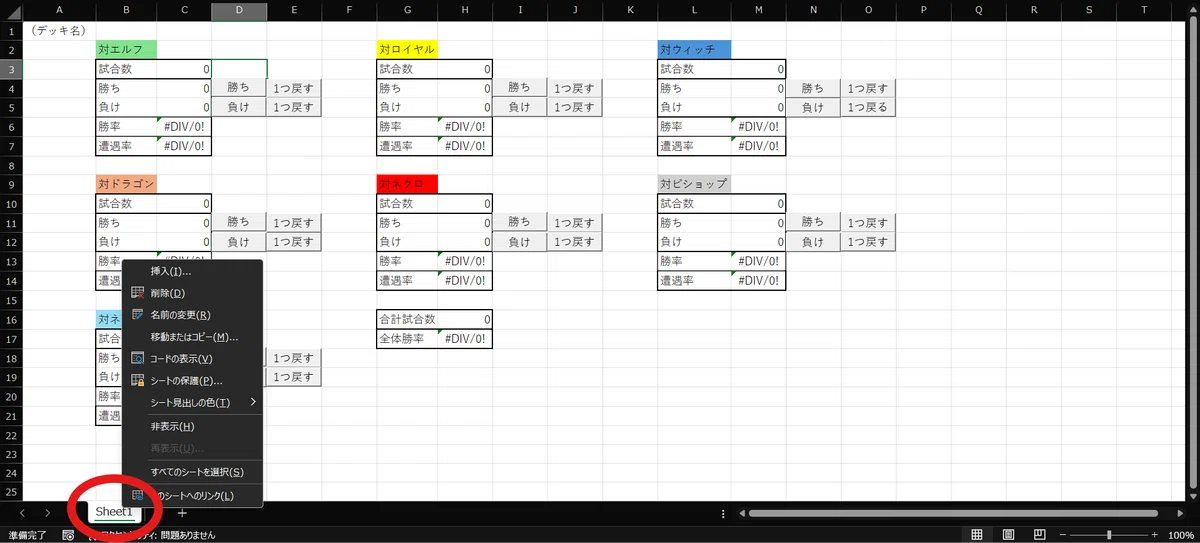
Task: Choose 削除(D) from the context menu
Action: (192, 293)
